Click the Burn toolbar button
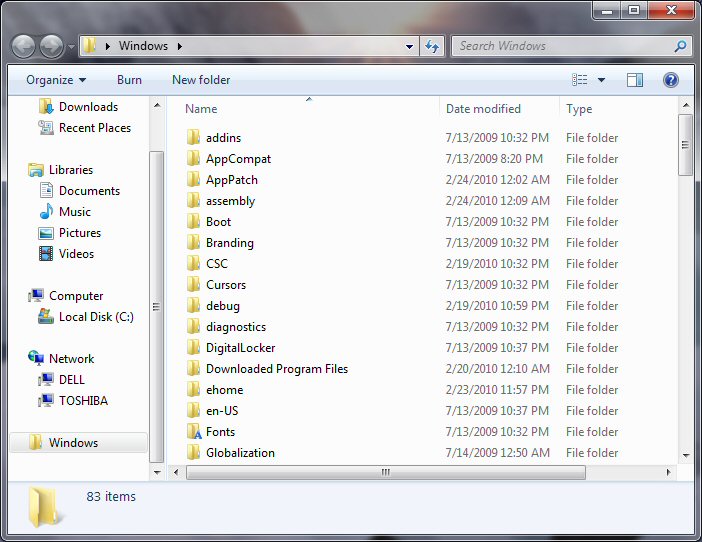The width and height of the screenshot is (702, 542). tap(129, 80)
